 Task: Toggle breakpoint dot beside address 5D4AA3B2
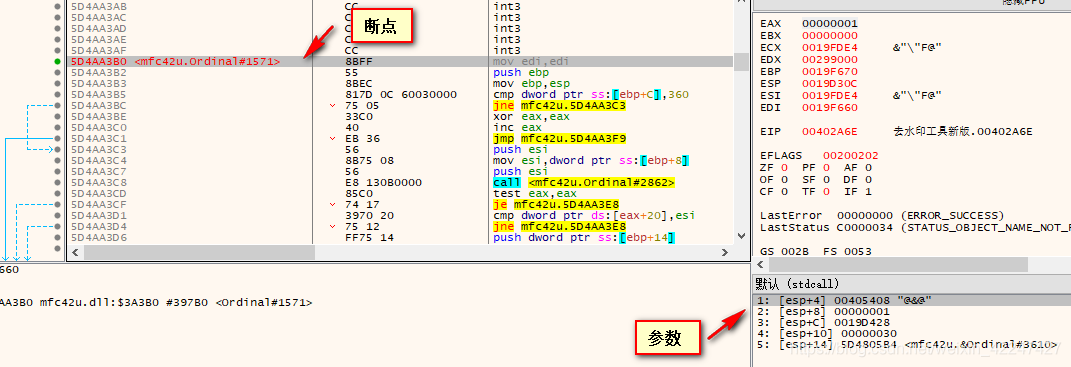point(57,72)
